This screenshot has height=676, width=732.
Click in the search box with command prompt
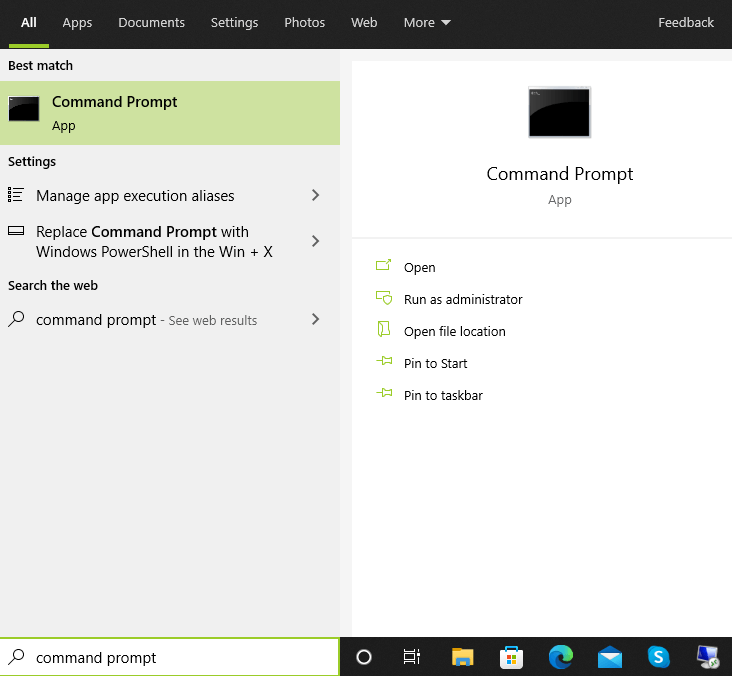tap(170, 657)
